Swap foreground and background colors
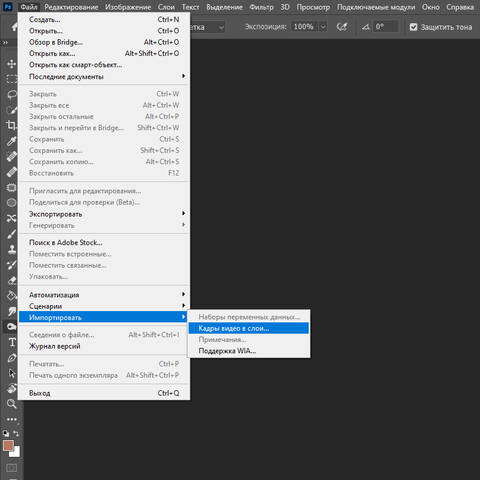Image resolution: width=480 pixels, height=480 pixels. (16, 433)
